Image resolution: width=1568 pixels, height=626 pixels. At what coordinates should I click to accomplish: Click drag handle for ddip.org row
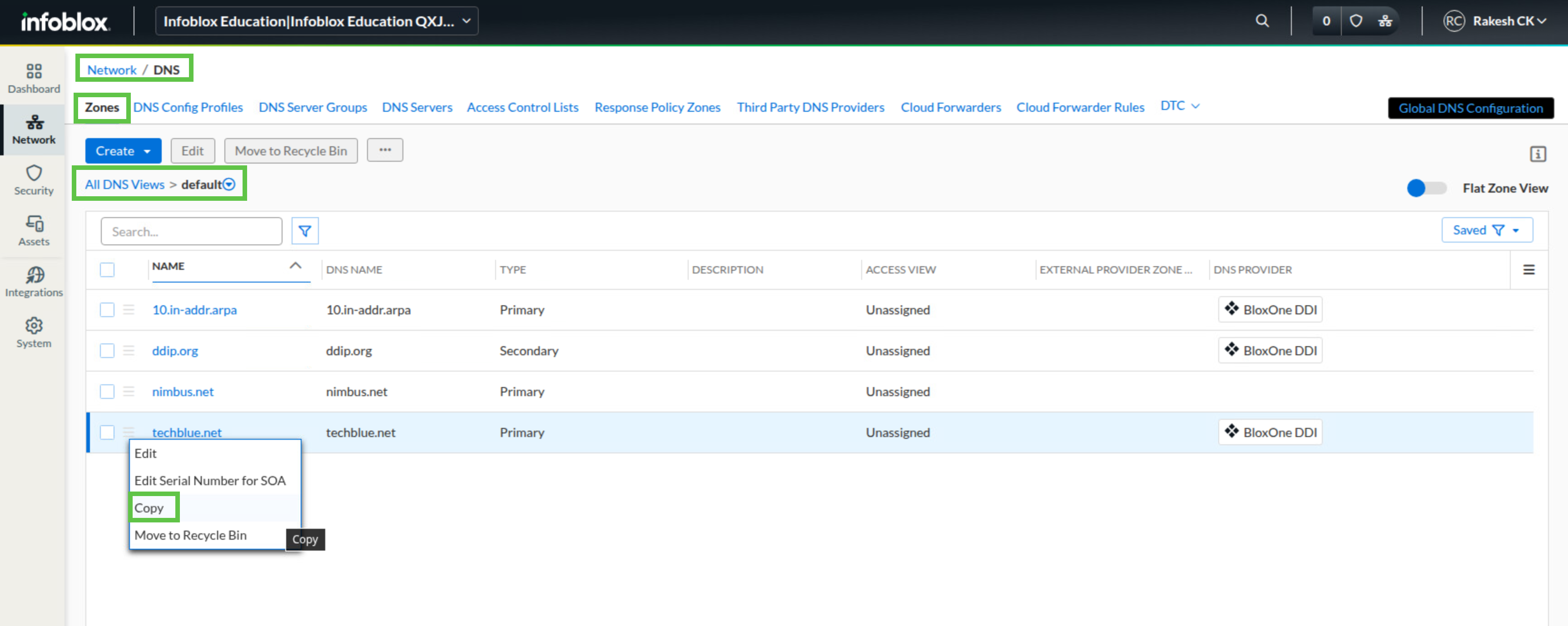[x=129, y=350]
